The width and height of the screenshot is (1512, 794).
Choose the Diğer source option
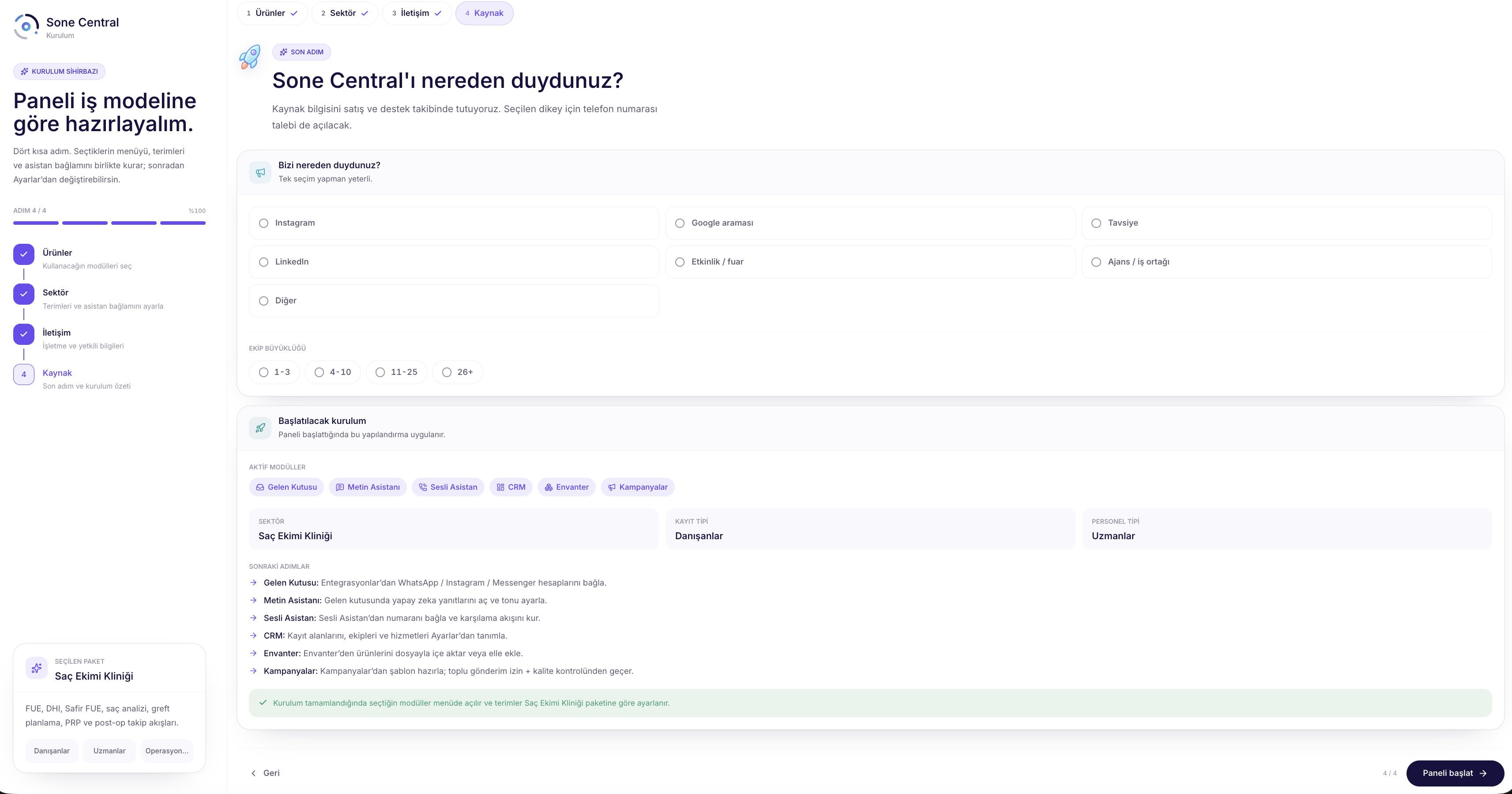tap(454, 301)
